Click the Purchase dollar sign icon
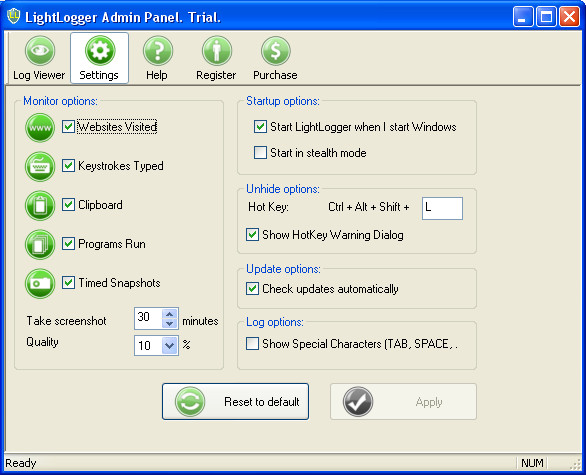 tap(275, 50)
